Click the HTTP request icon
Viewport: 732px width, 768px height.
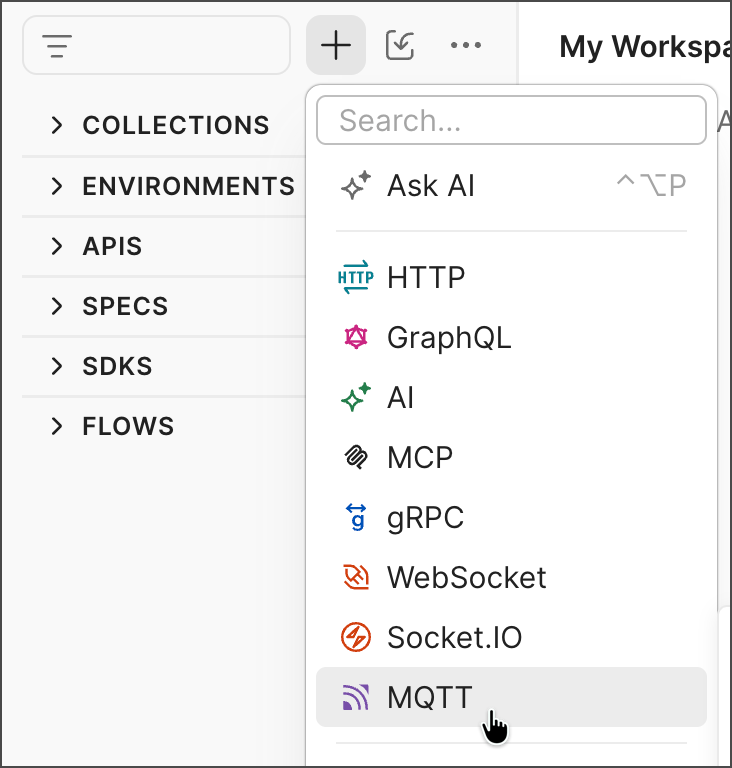(356, 277)
